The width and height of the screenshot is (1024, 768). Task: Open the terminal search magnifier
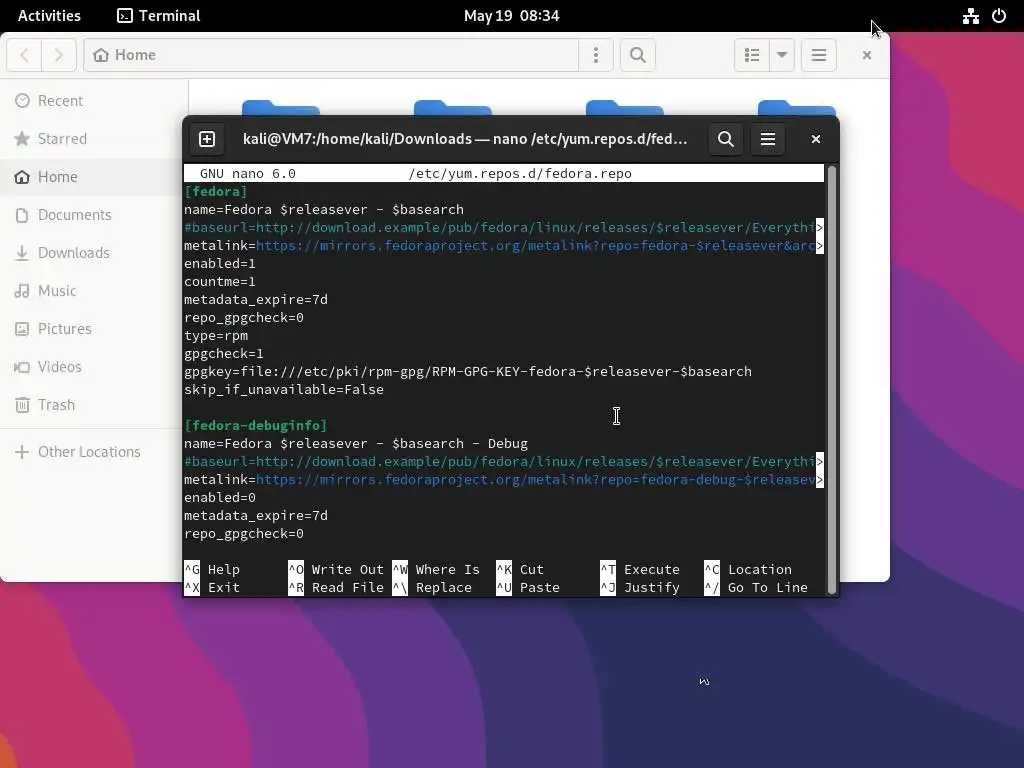pyautogui.click(x=726, y=139)
